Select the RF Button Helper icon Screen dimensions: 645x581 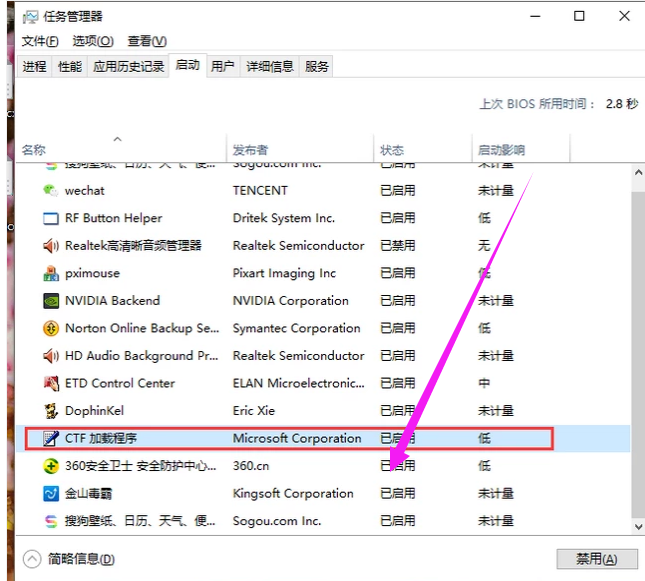pyautogui.click(x=51, y=218)
